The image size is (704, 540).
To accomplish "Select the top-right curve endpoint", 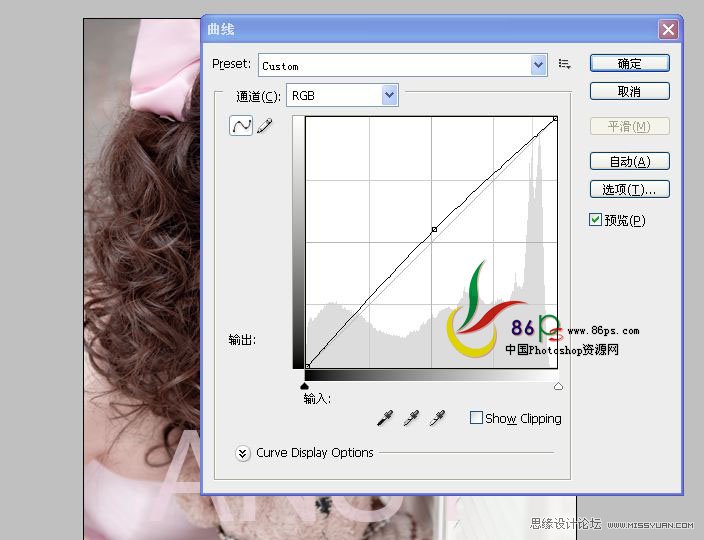I will (x=555, y=119).
